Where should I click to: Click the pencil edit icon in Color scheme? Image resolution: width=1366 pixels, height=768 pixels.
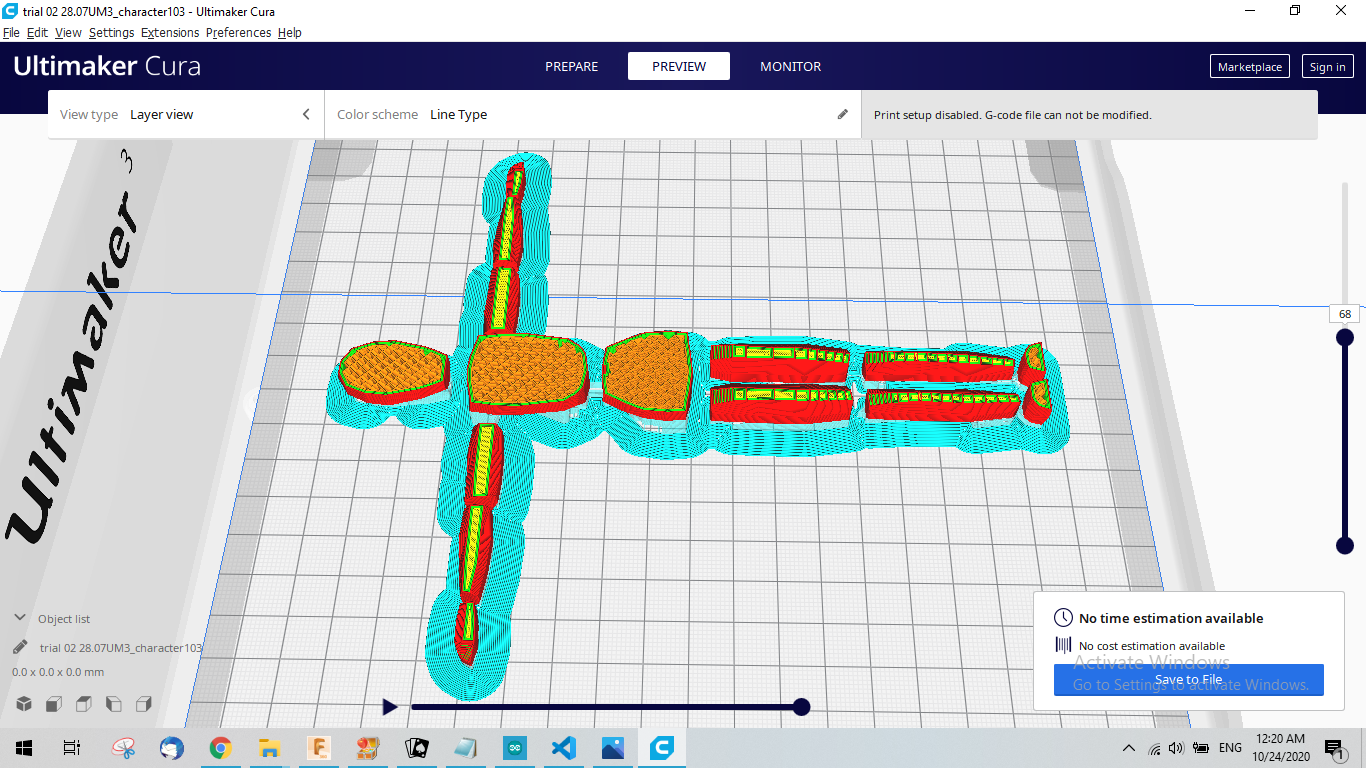click(843, 114)
